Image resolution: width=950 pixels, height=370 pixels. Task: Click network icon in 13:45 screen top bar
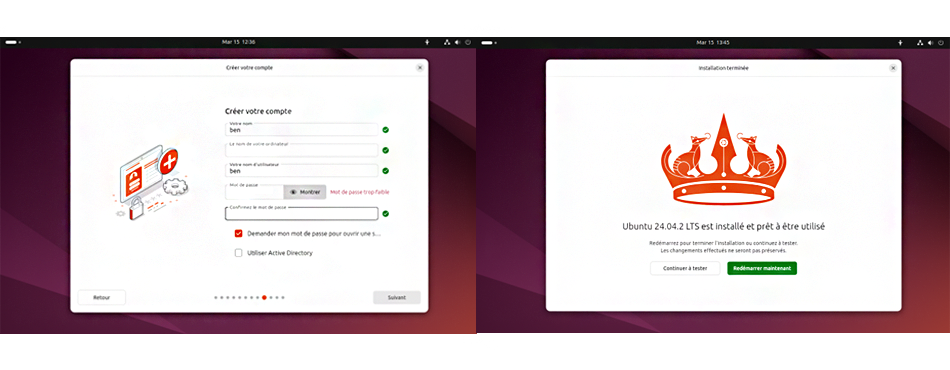[x=920, y=42]
